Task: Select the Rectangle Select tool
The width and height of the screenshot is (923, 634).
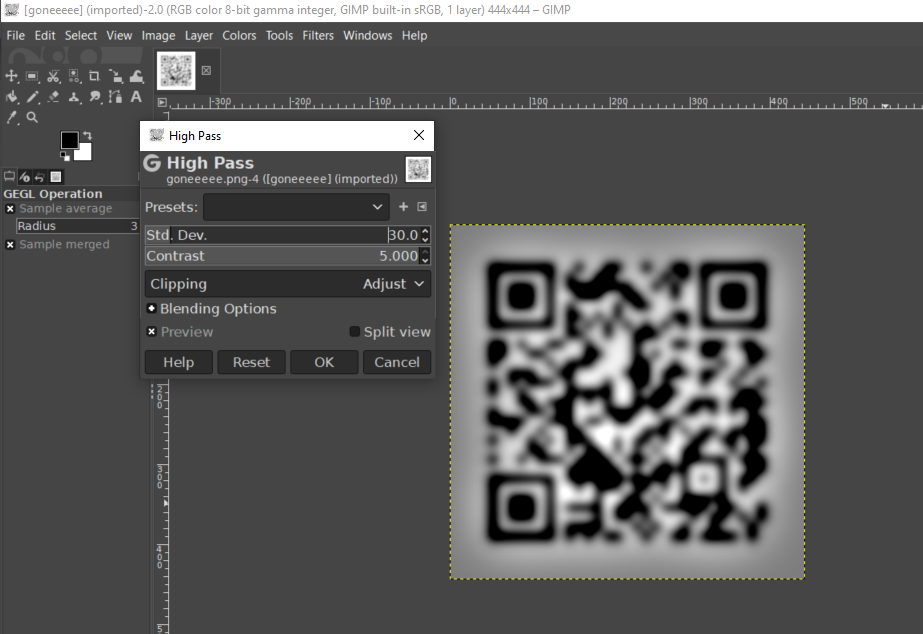Action: 32,76
